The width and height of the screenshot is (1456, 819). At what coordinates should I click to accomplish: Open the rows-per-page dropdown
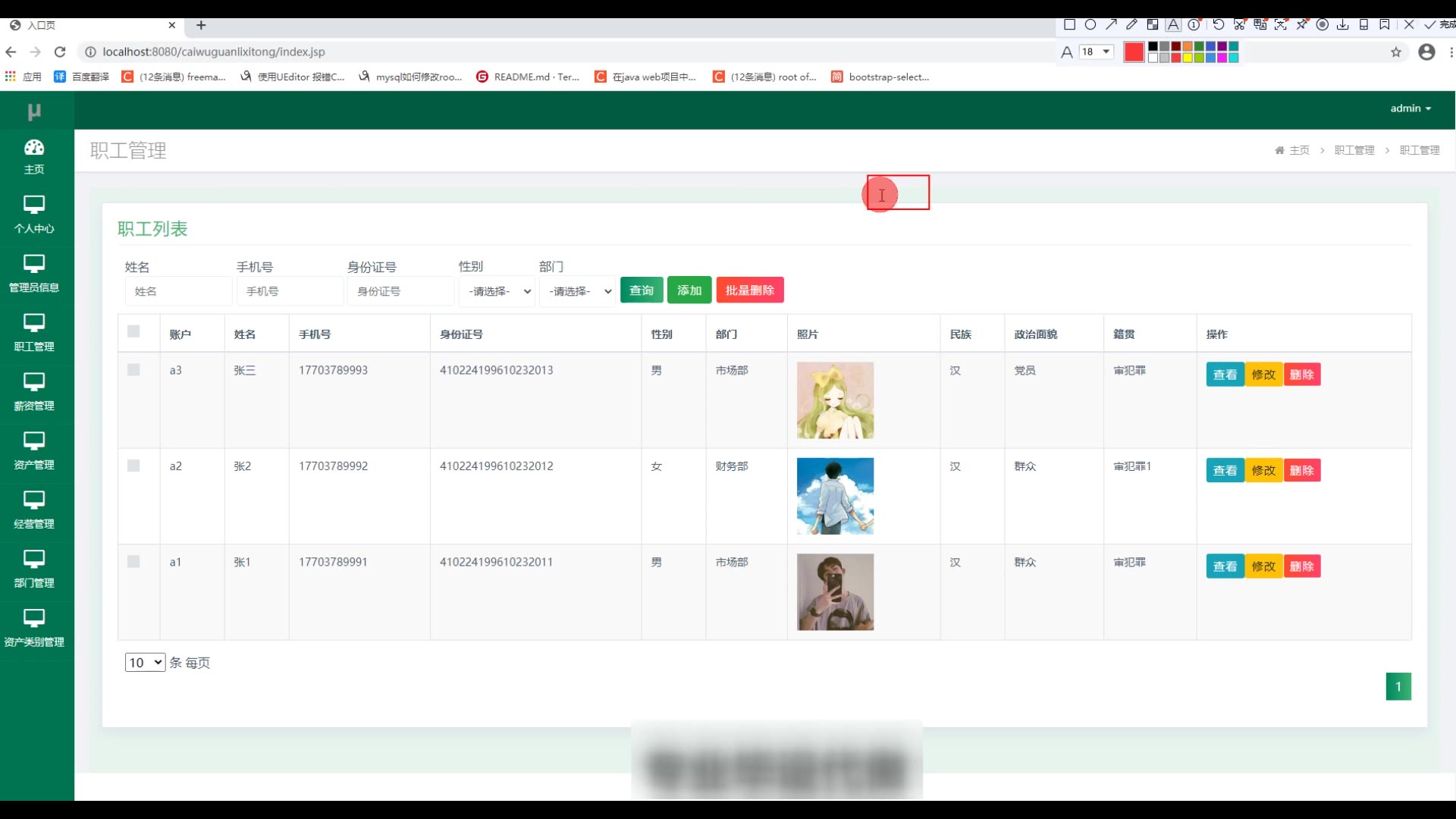pyautogui.click(x=145, y=663)
